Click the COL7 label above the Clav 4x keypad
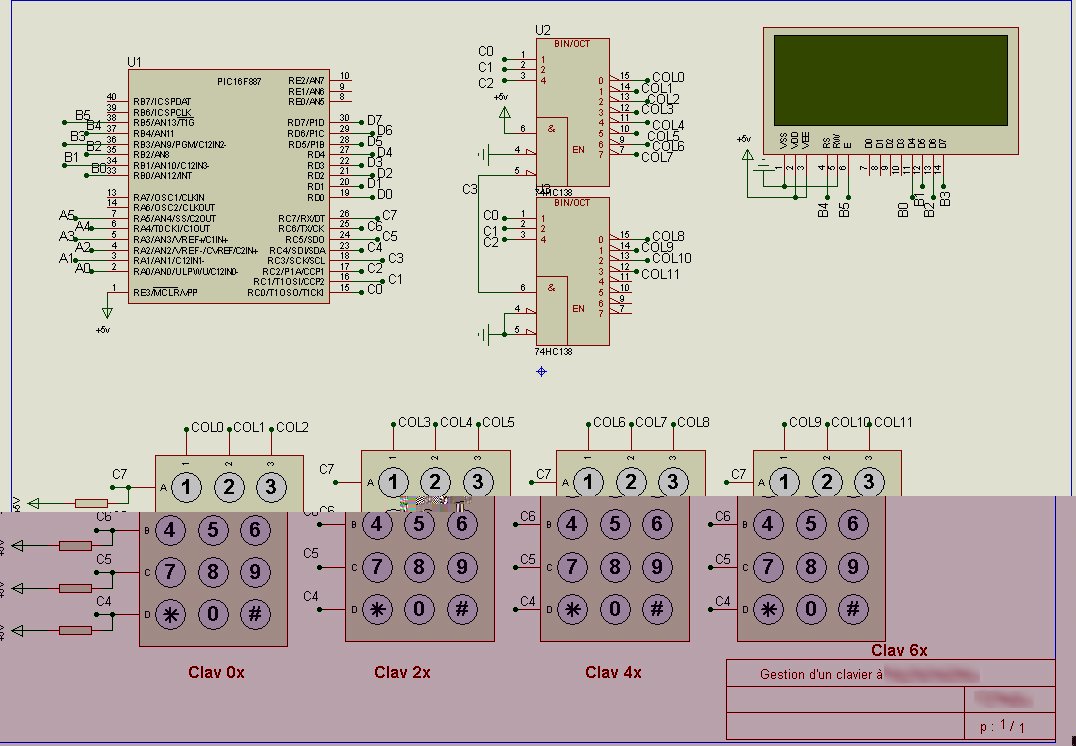 click(x=651, y=423)
